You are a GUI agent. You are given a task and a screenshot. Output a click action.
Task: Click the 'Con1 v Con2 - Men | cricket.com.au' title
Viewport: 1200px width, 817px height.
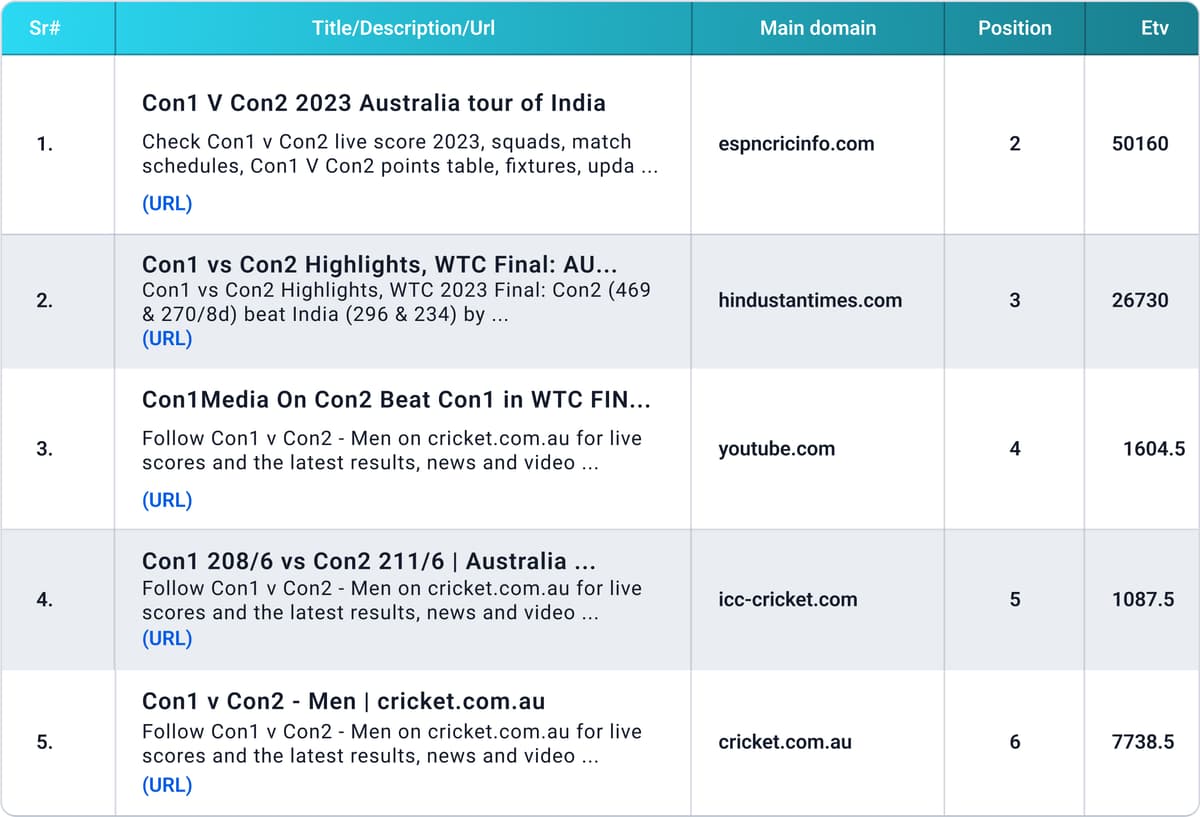[x=343, y=702]
